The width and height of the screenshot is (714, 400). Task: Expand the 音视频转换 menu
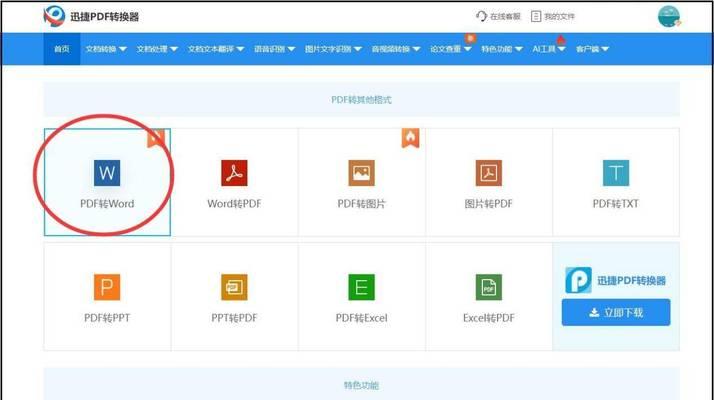[396, 49]
